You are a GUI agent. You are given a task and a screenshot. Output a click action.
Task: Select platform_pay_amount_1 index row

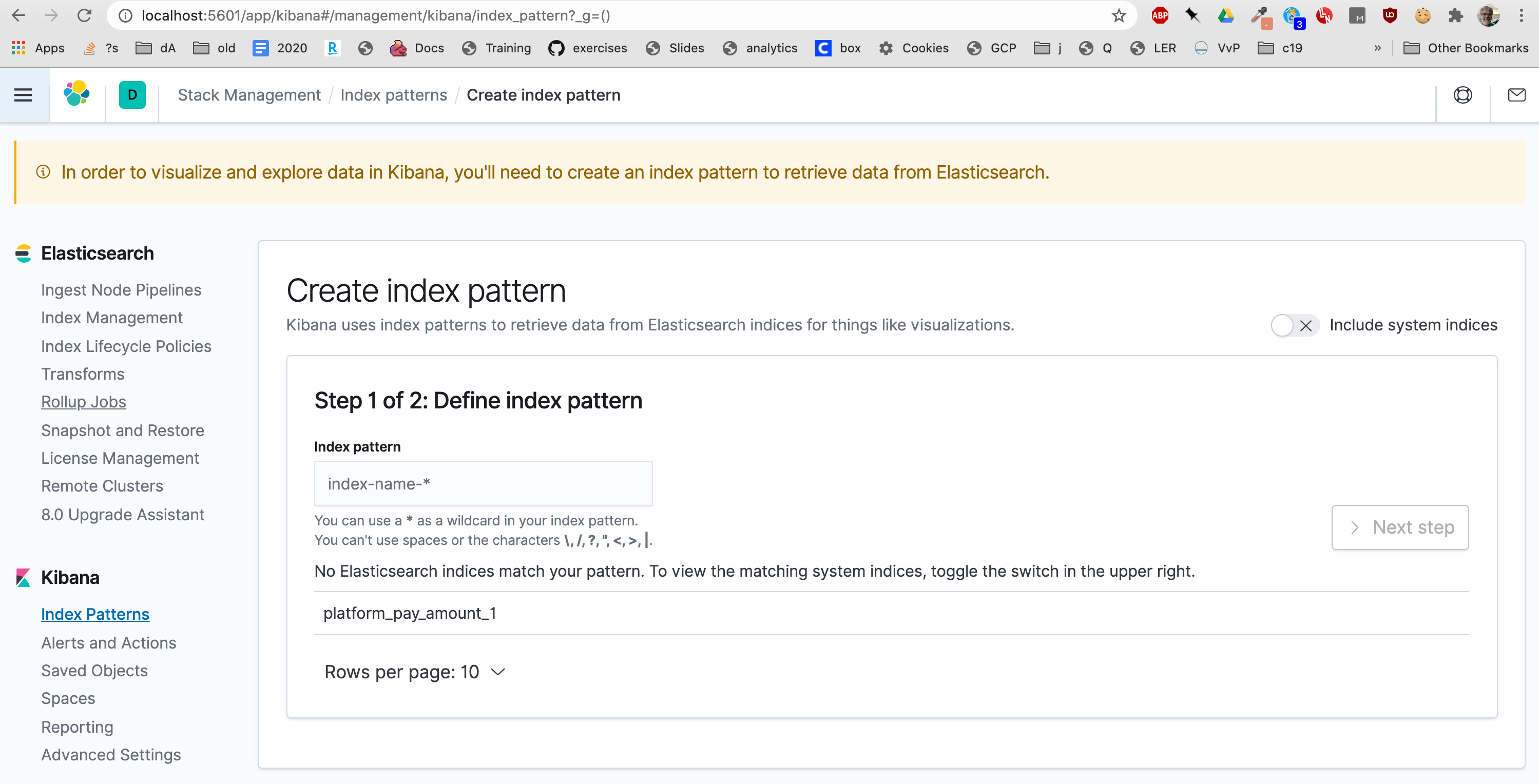[x=410, y=613]
